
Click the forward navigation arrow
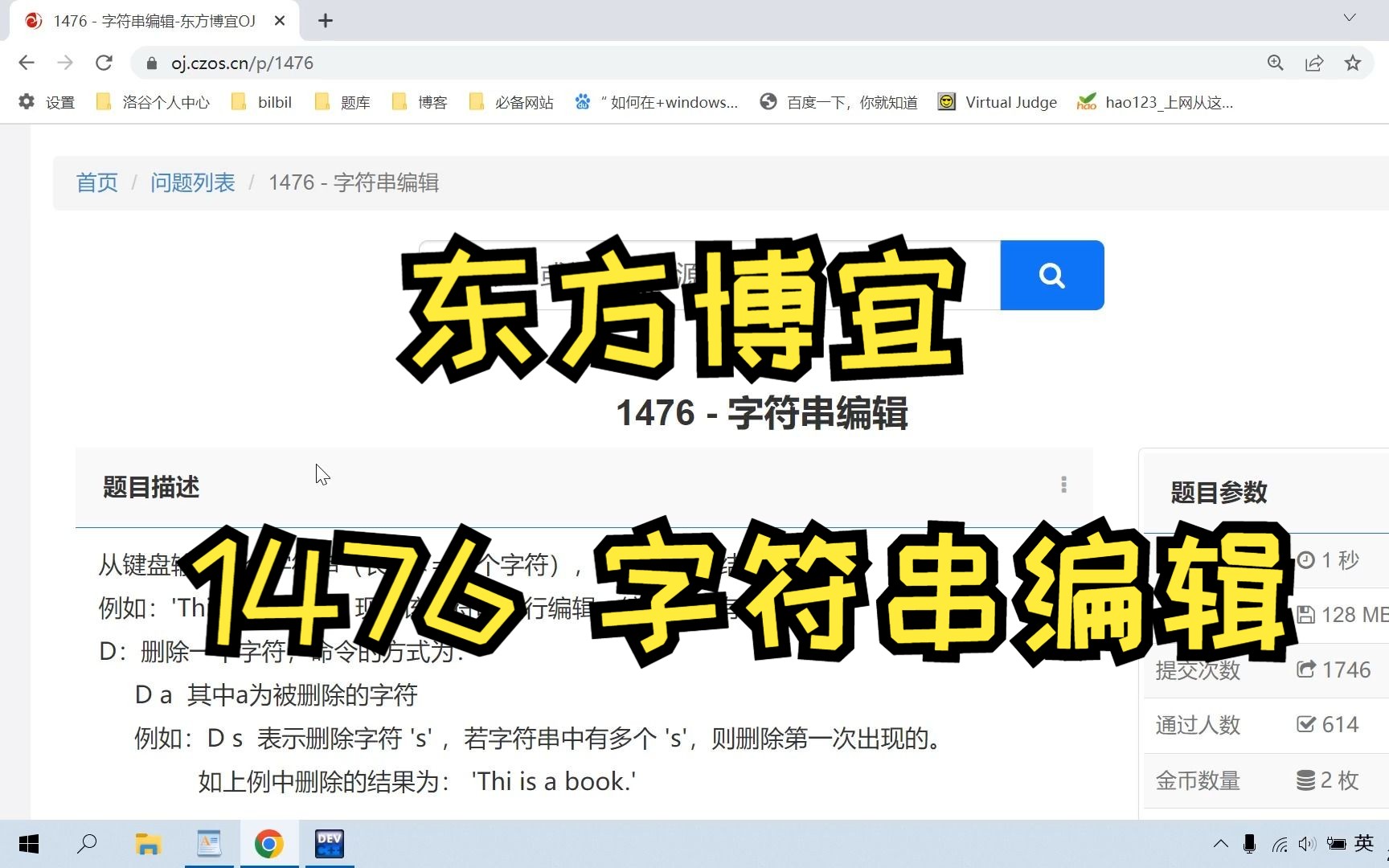point(65,63)
